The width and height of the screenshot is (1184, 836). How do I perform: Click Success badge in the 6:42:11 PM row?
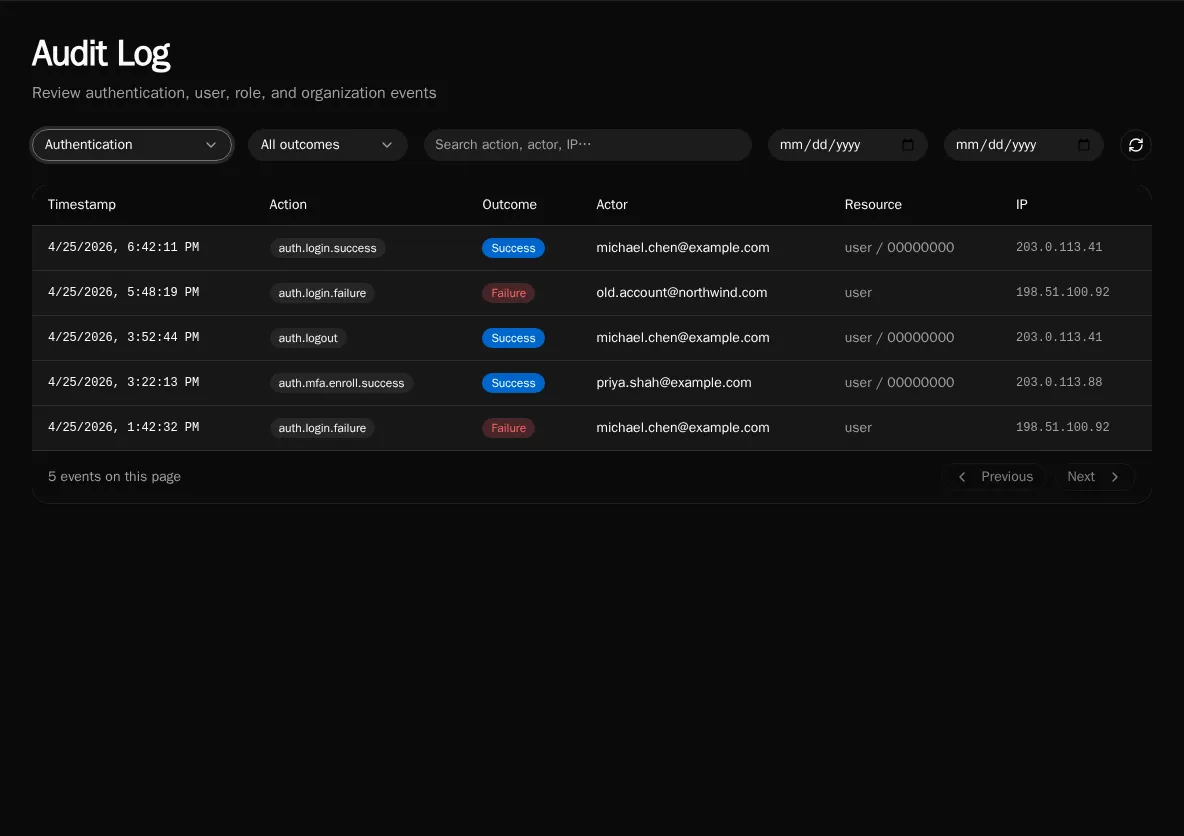click(513, 248)
